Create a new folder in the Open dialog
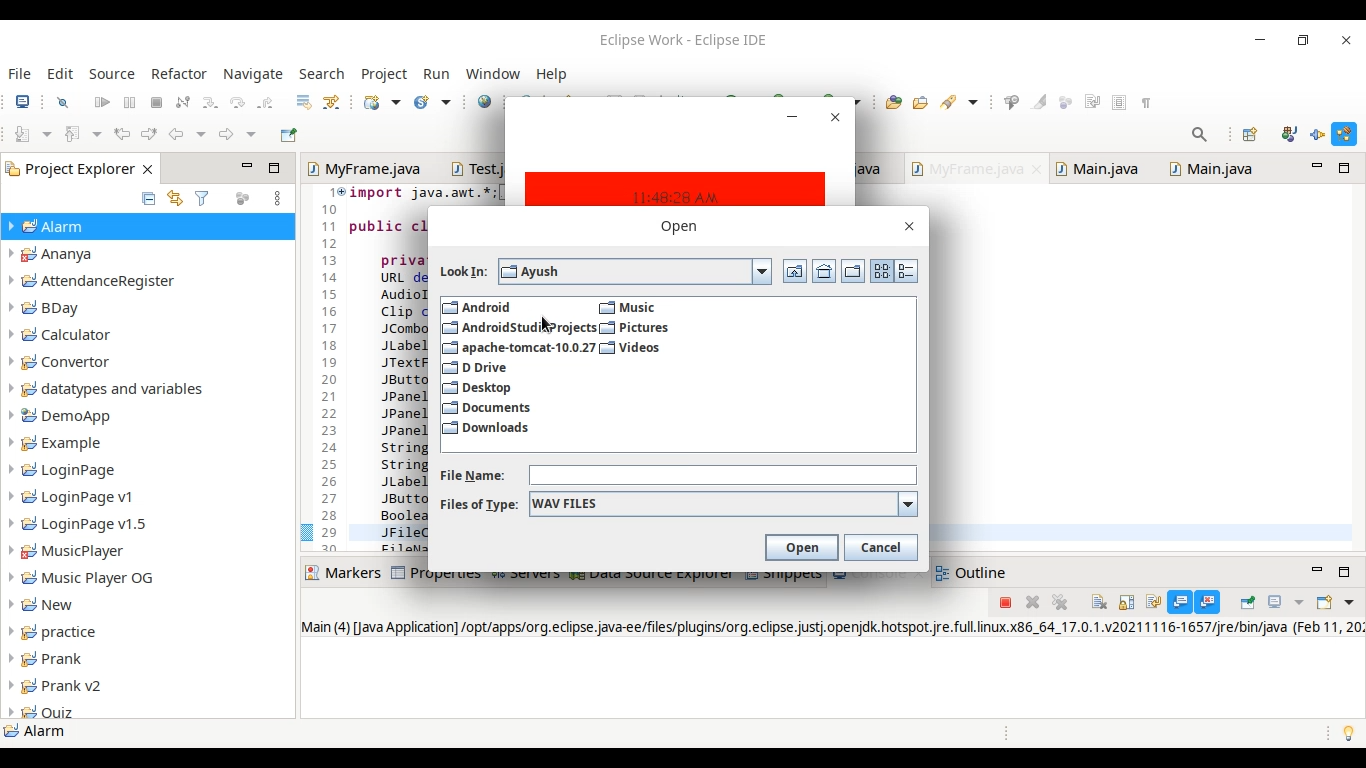Image resolution: width=1366 pixels, height=768 pixels. (x=853, y=271)
